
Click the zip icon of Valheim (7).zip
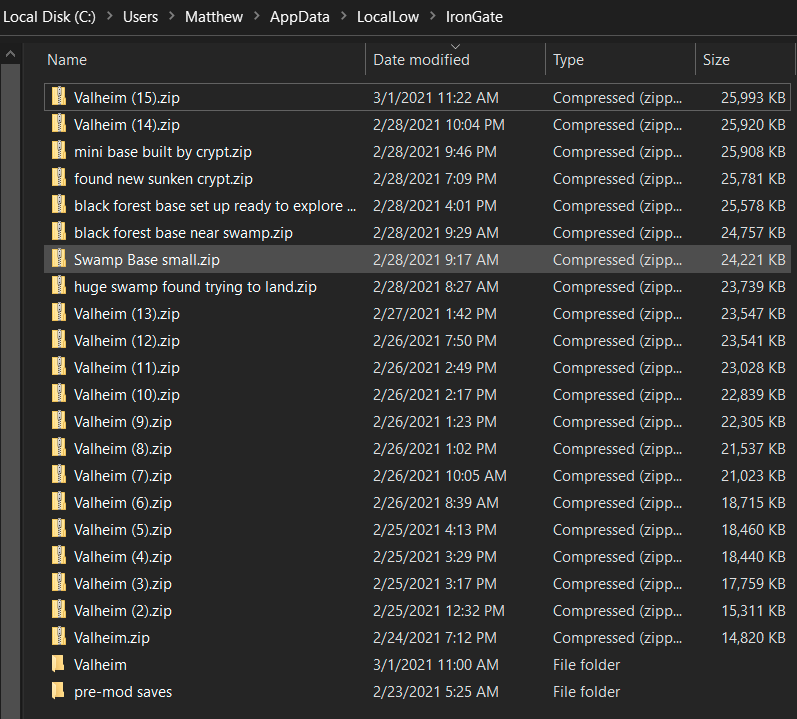pyautogui.click(x=59, y=475)
